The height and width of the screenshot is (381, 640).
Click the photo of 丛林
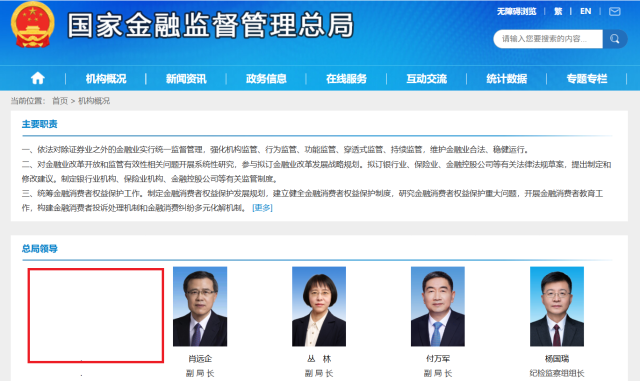[319, 306]
